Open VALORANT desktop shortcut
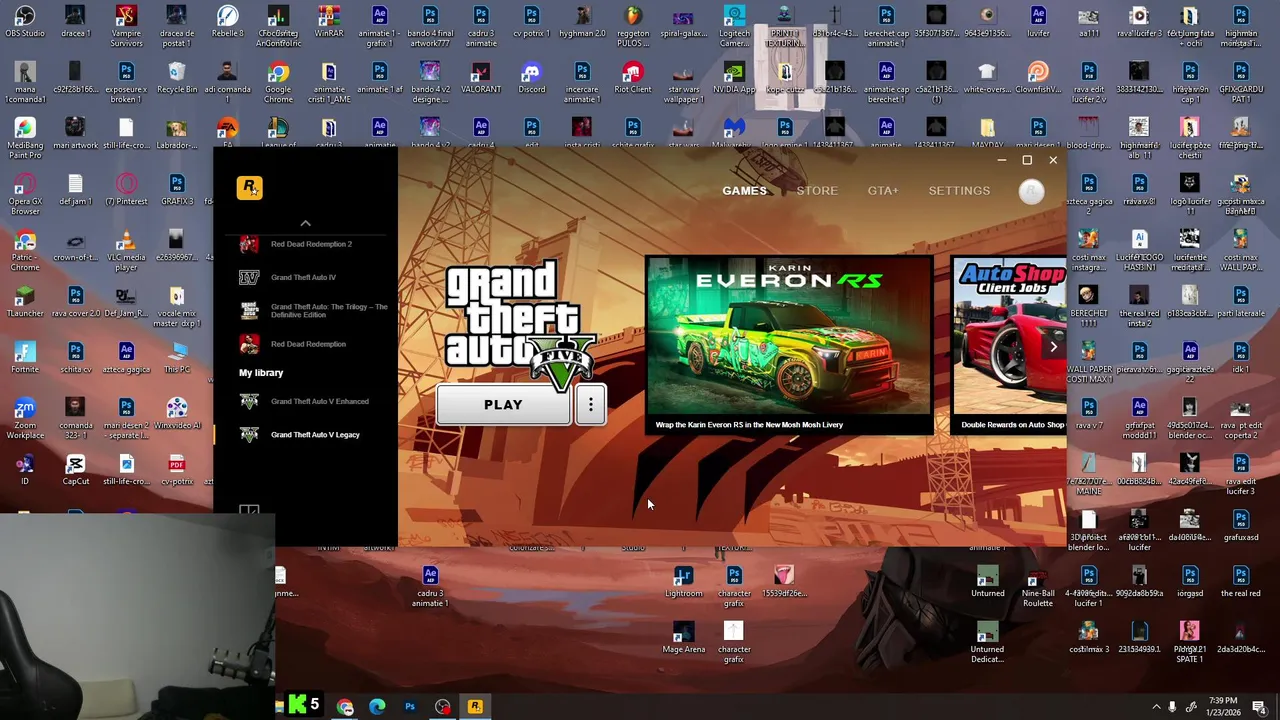Viewport: 1280px width, 720px height. coord(481,78)
